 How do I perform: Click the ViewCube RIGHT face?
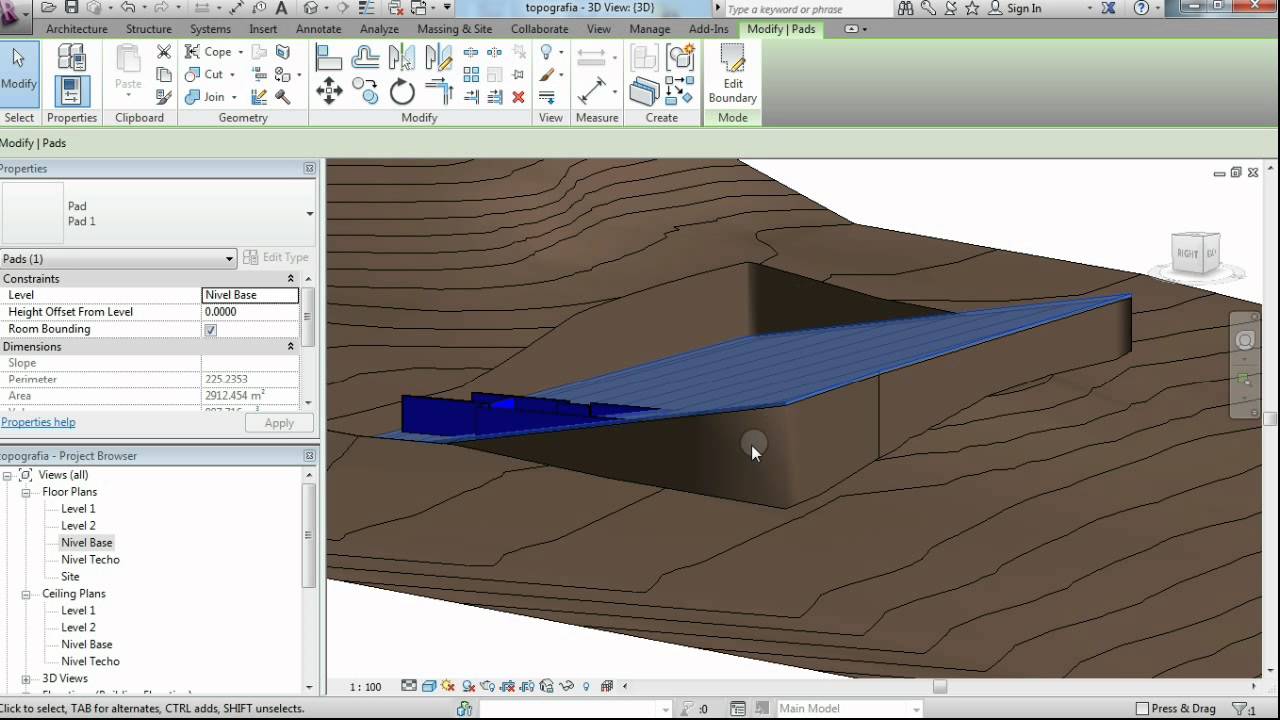coord(1187,253)
